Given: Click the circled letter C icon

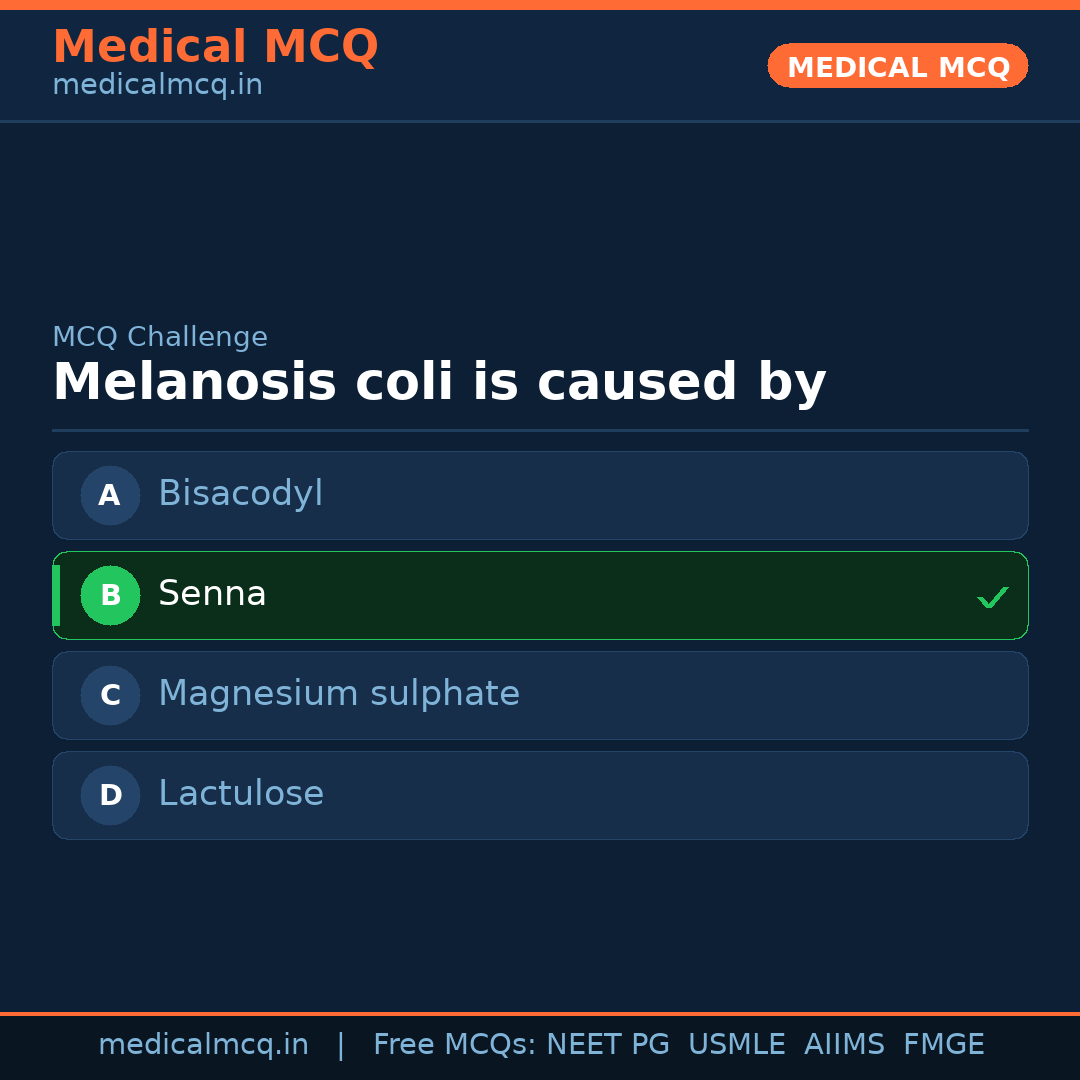Looking at the screenshot, I should click(110, 695).
